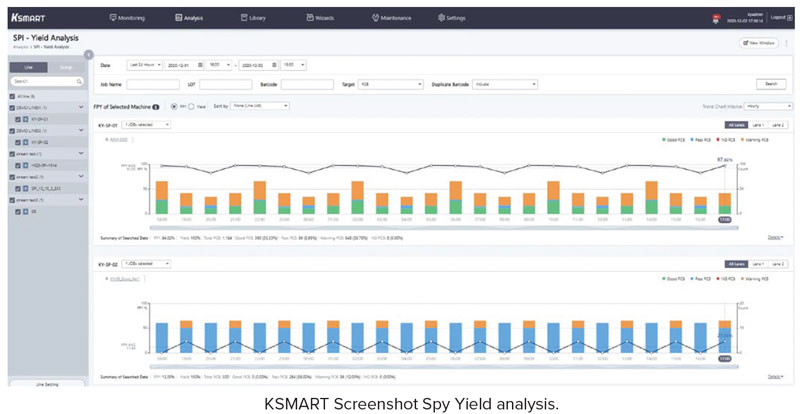Screen dimensions: 800x414
Task: Open the Sort by dropdown
Action: click(259, 106)
